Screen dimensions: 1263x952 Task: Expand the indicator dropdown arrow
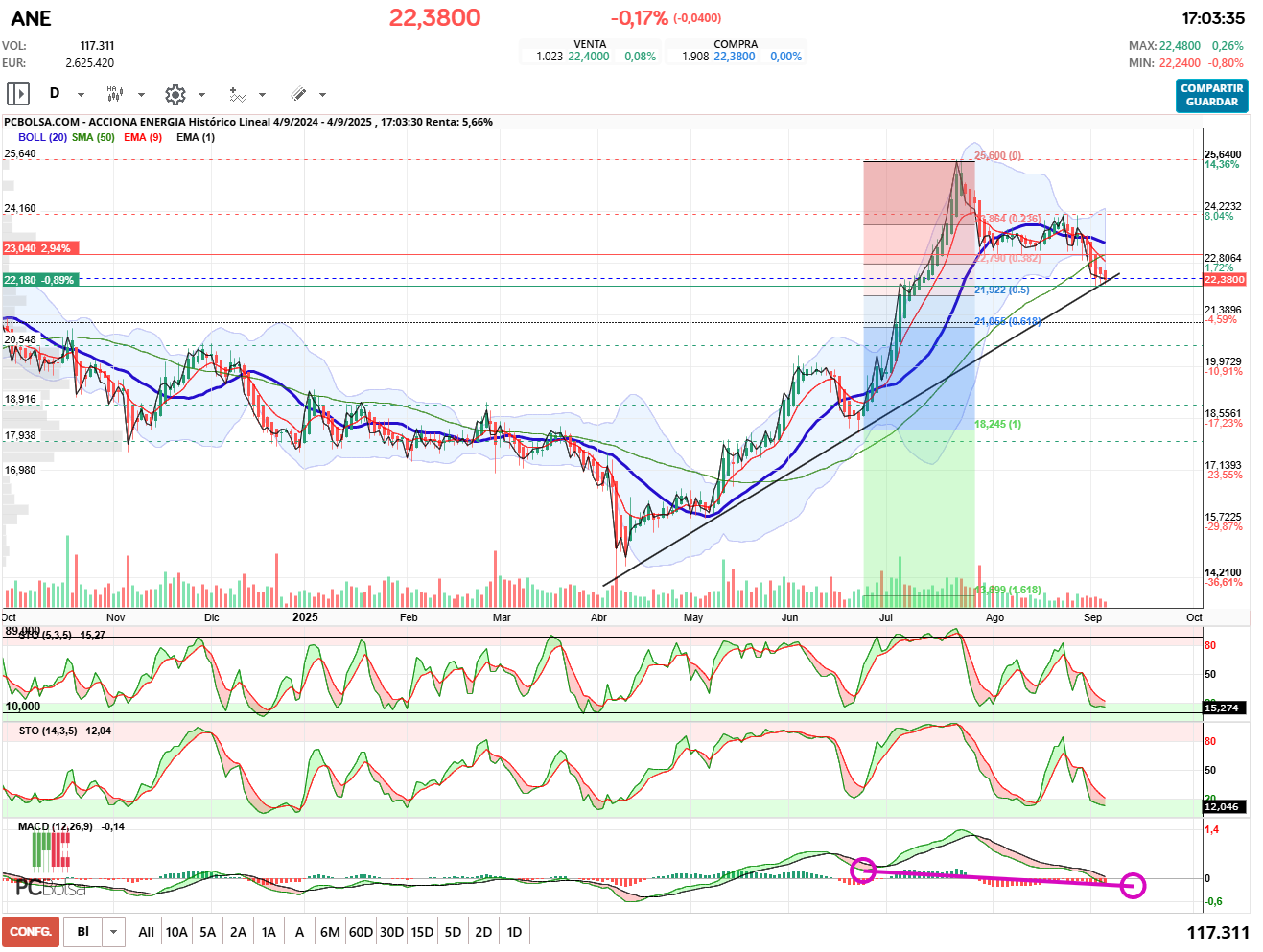click(x=262, y=95)
